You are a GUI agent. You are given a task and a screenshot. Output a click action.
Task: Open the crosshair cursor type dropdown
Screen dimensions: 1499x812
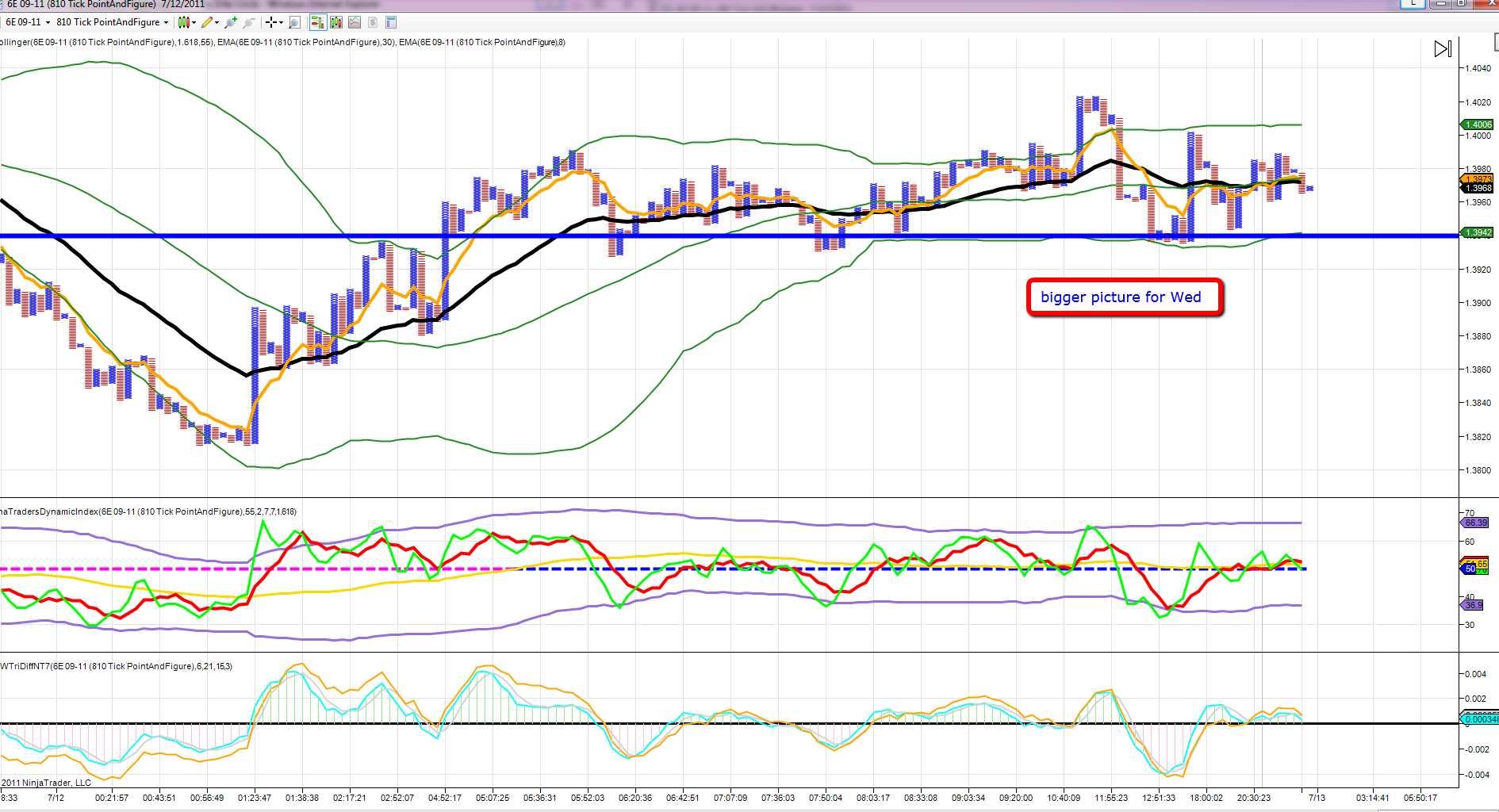pos(274,22)
